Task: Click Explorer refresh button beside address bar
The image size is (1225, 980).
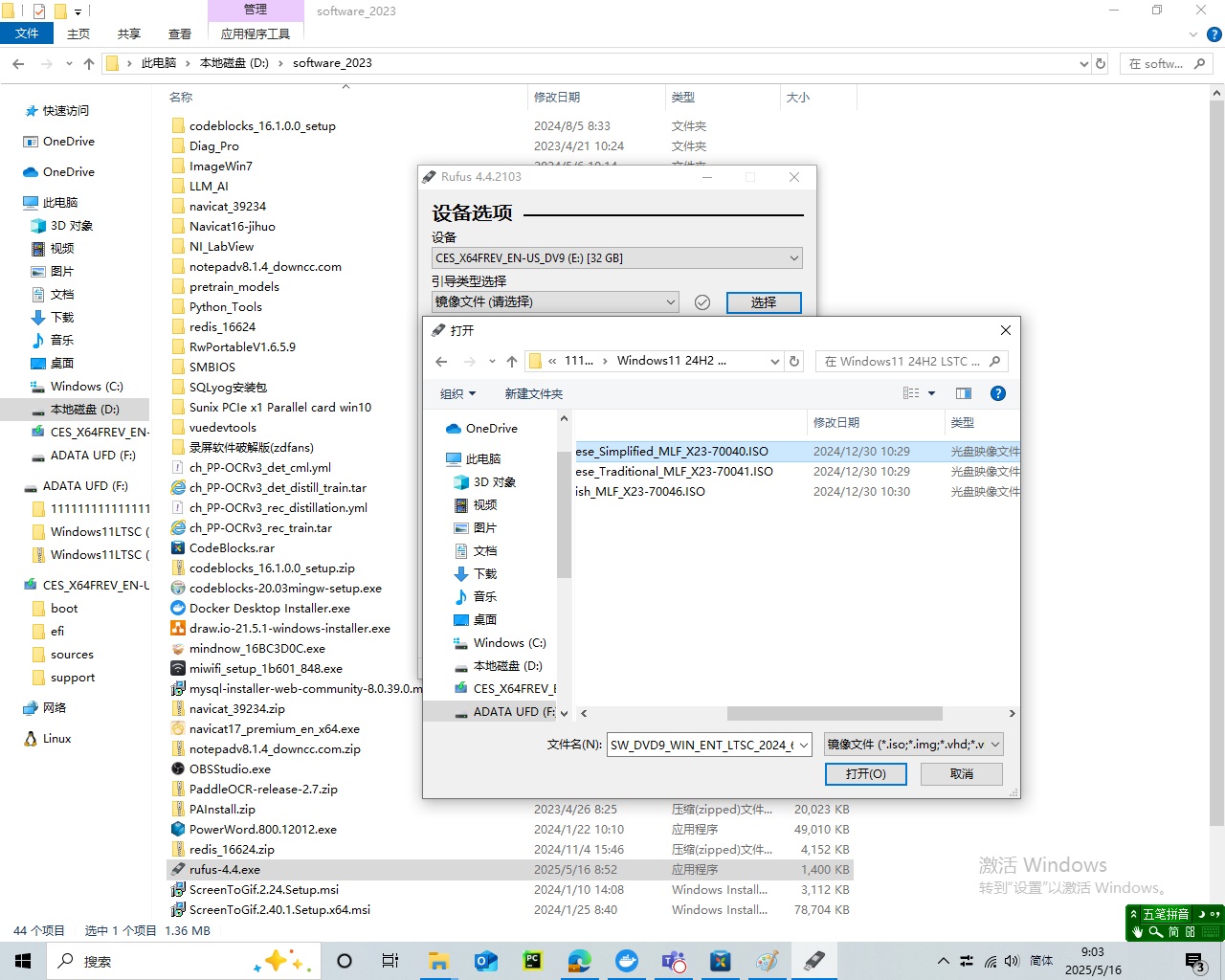Action: (1101, 63)
